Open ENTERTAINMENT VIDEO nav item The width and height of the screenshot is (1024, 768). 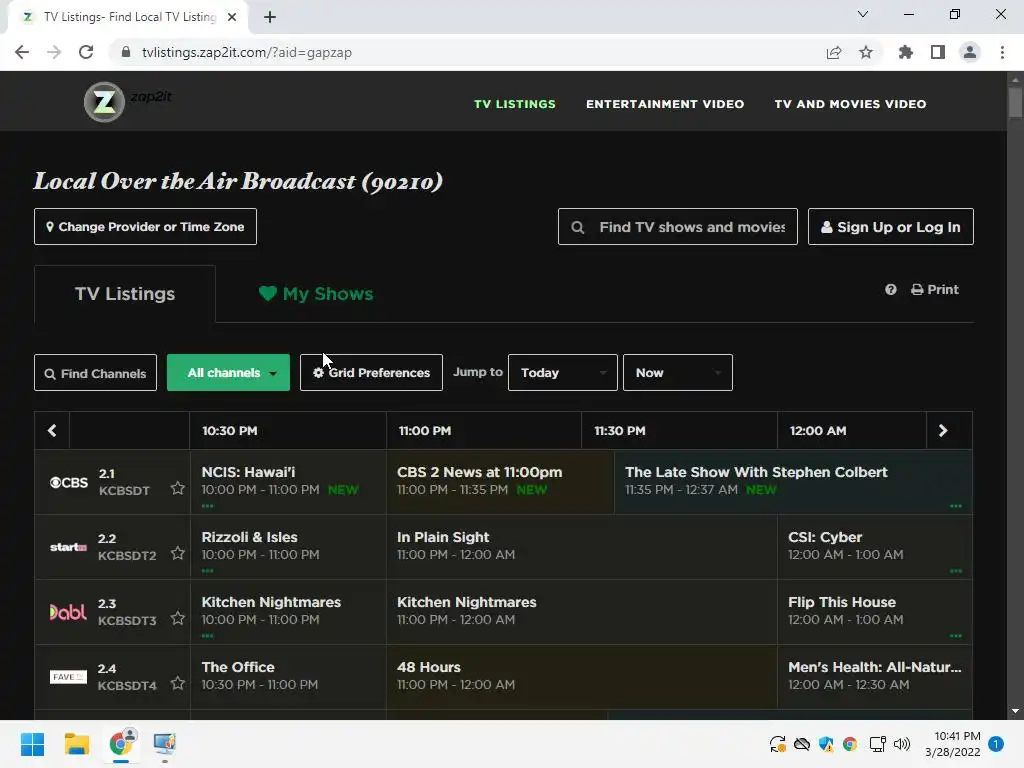(665, 104)
